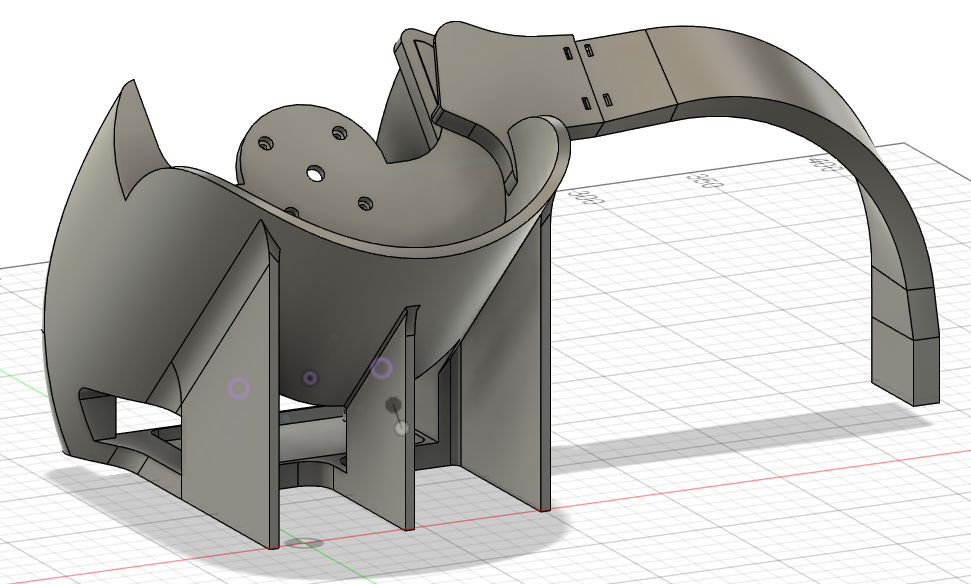This screenshot has width=971, height=584.
Task: Select the rightmost countersunk hole on plate
Action: 364,204
